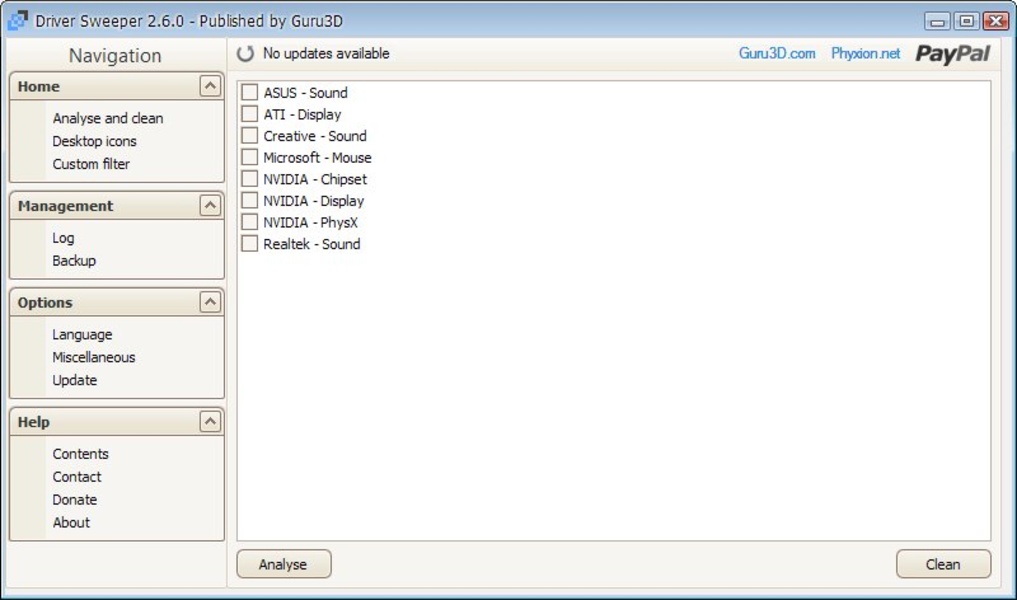Click the No updates available status
This screenshot has height=600, width=1017.
(x=326, y=53)
